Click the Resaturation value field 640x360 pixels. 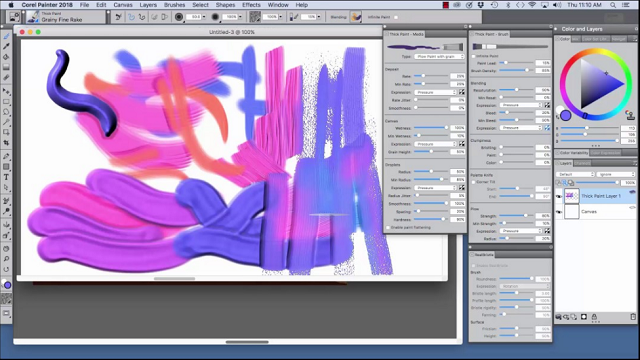coord(543,90)
